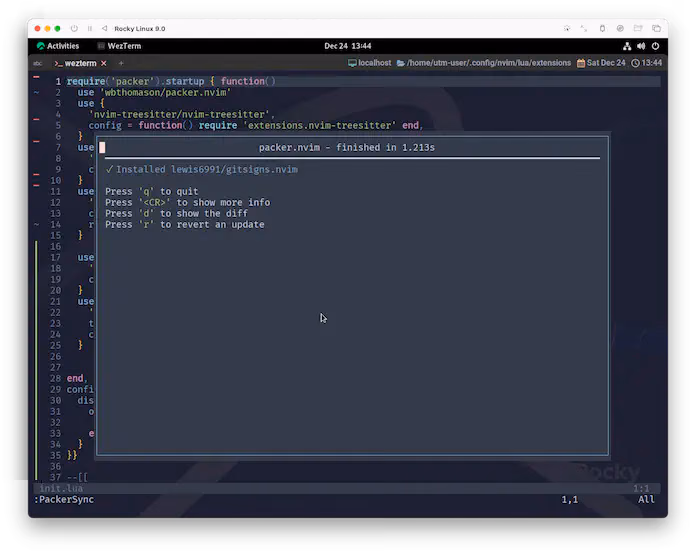This screenshot has height=555, width=696.
Task: Click the network status icon
Action: coord(627,46)
